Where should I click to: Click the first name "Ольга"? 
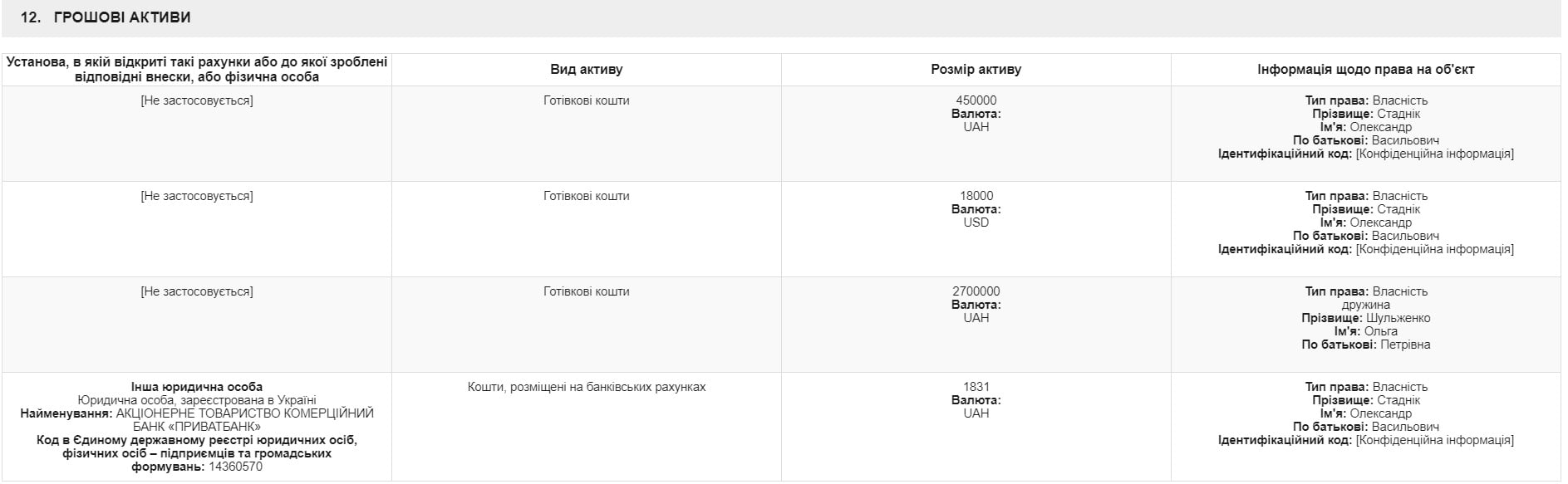click(x=1380, y=331)
